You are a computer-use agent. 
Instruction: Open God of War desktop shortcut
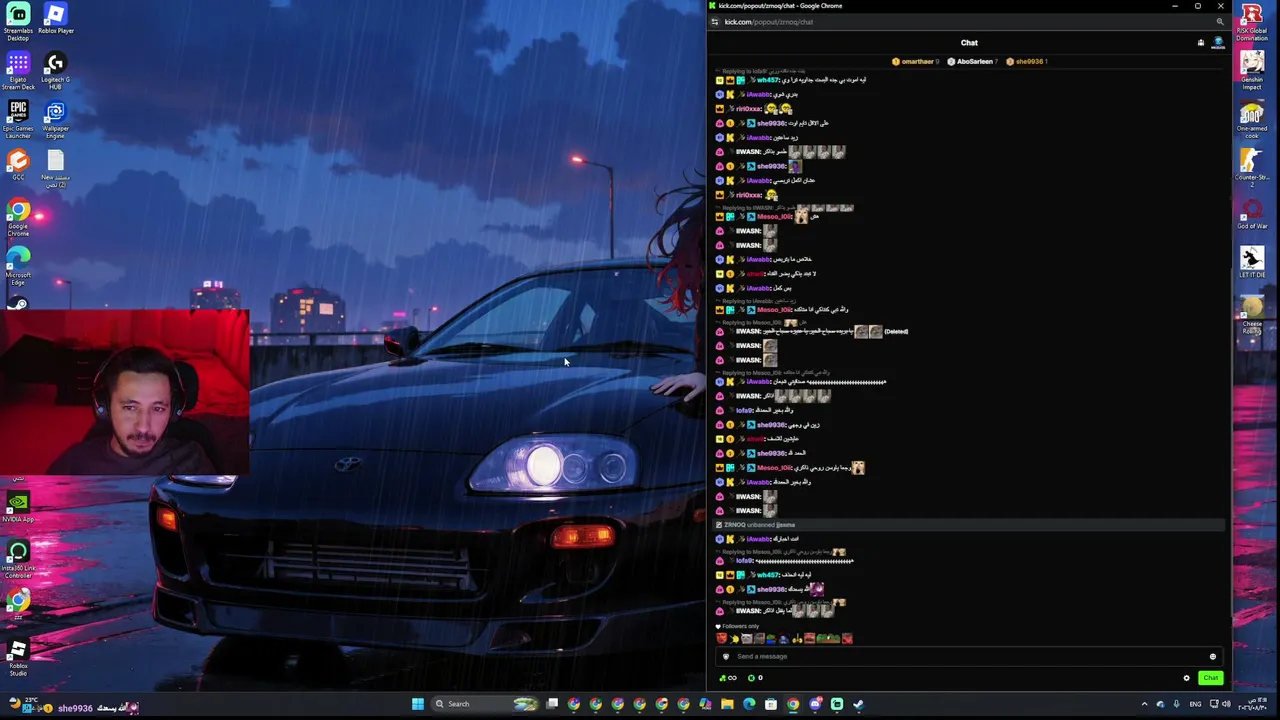[1252, 214]
